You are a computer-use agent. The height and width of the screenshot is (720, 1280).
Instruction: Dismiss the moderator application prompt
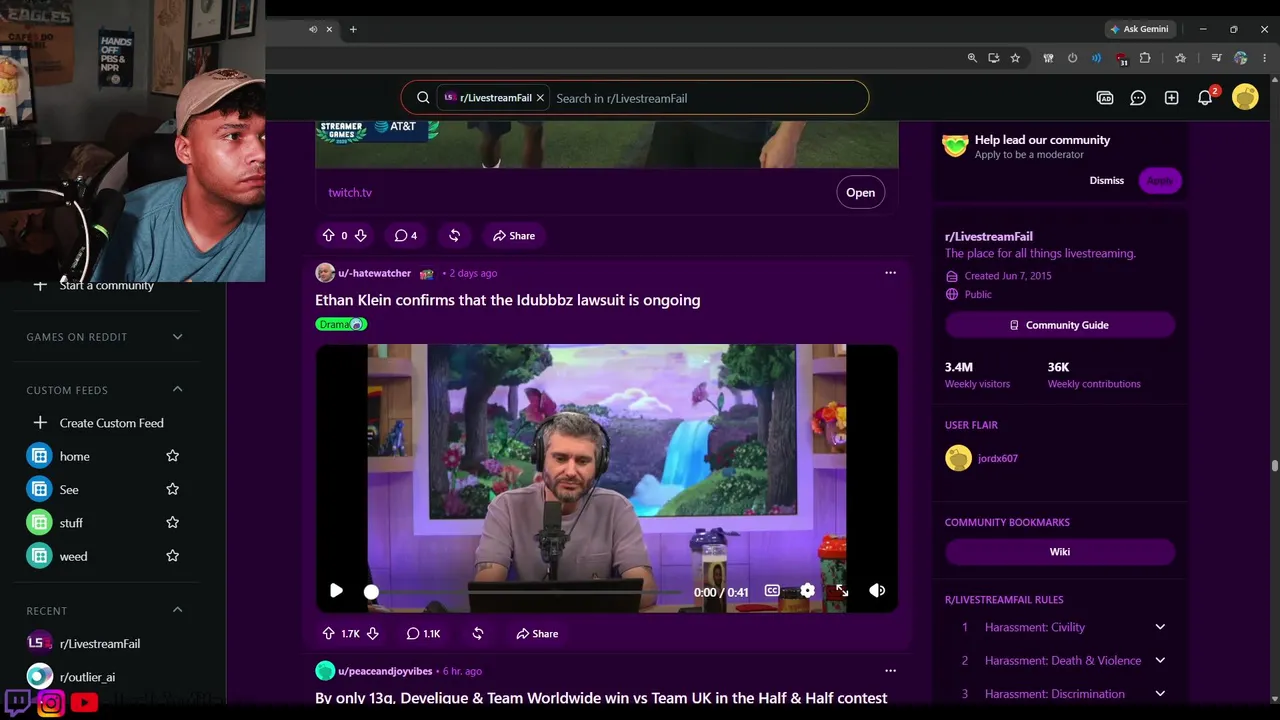(x=1106, y=180)
